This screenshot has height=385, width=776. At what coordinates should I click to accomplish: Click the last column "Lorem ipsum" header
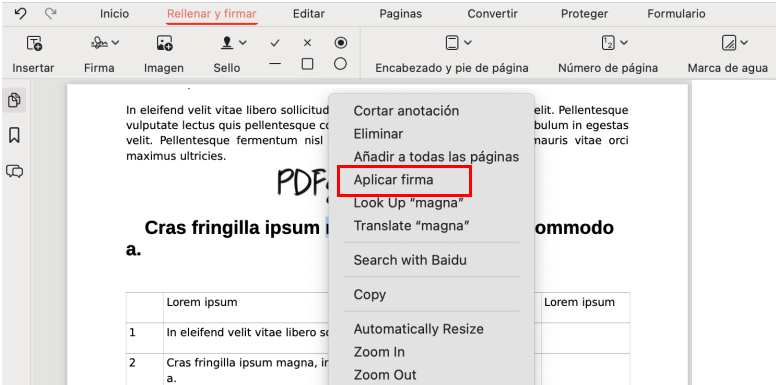(580, 302)
